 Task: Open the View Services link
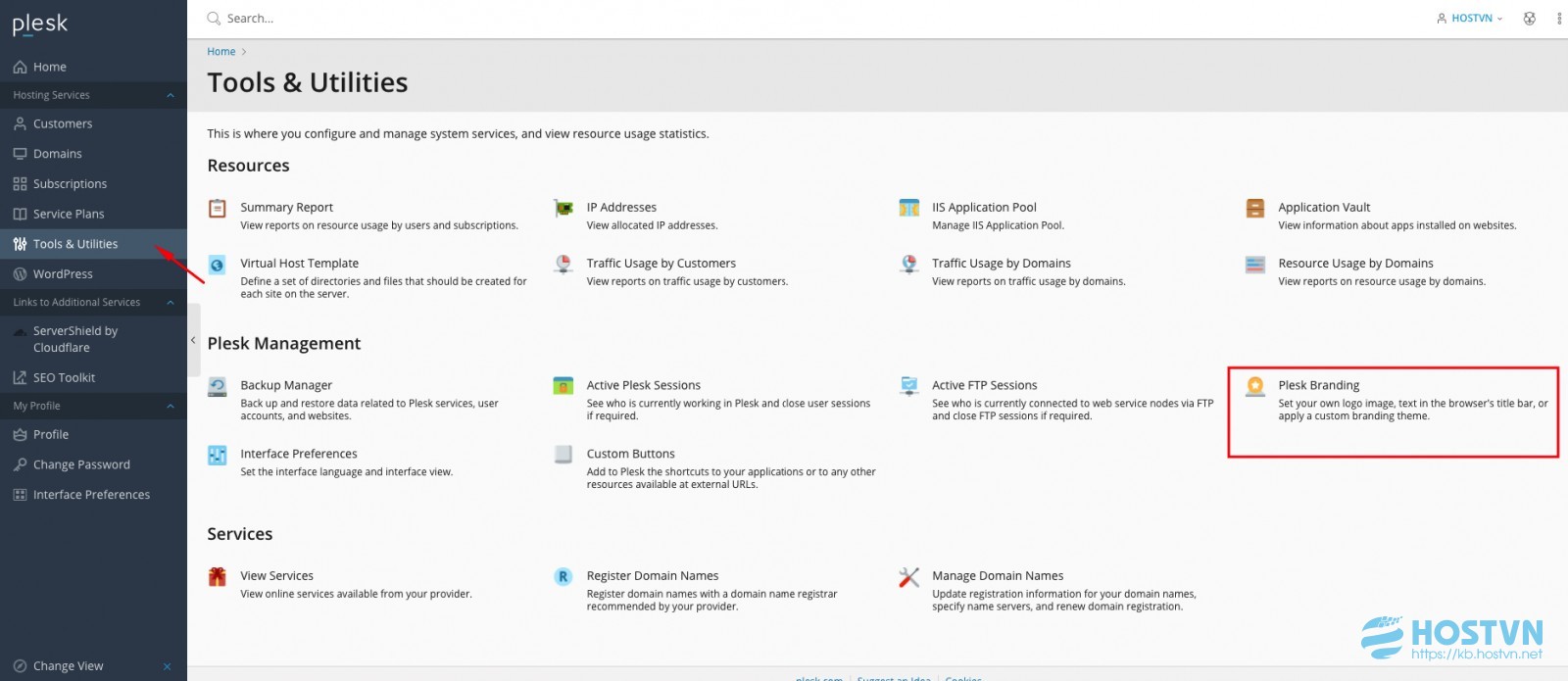click(276, 576)
